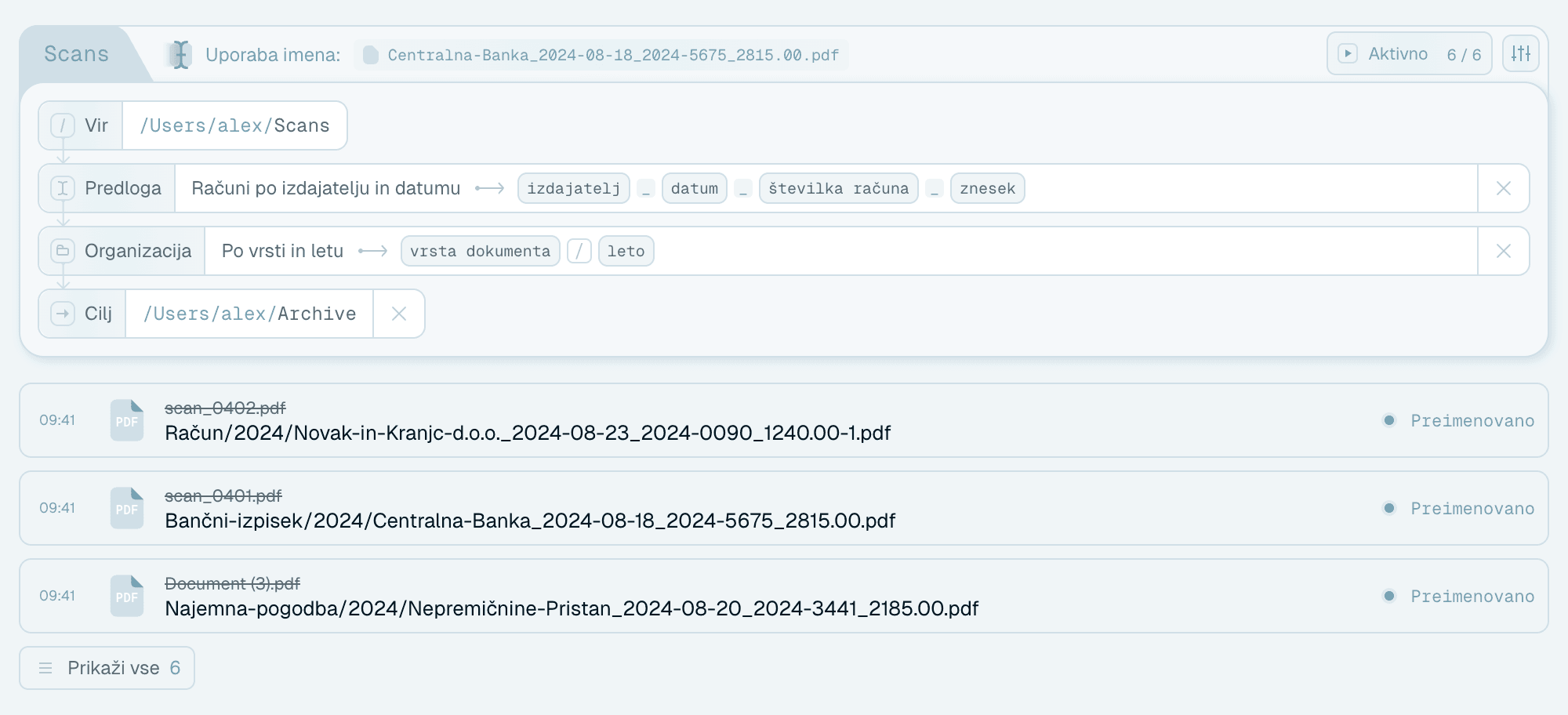The width and height of the screenshot is (1568, 715).
Task: Expand list with Prikaži vse 6
Action: click(x=107, y=668)
